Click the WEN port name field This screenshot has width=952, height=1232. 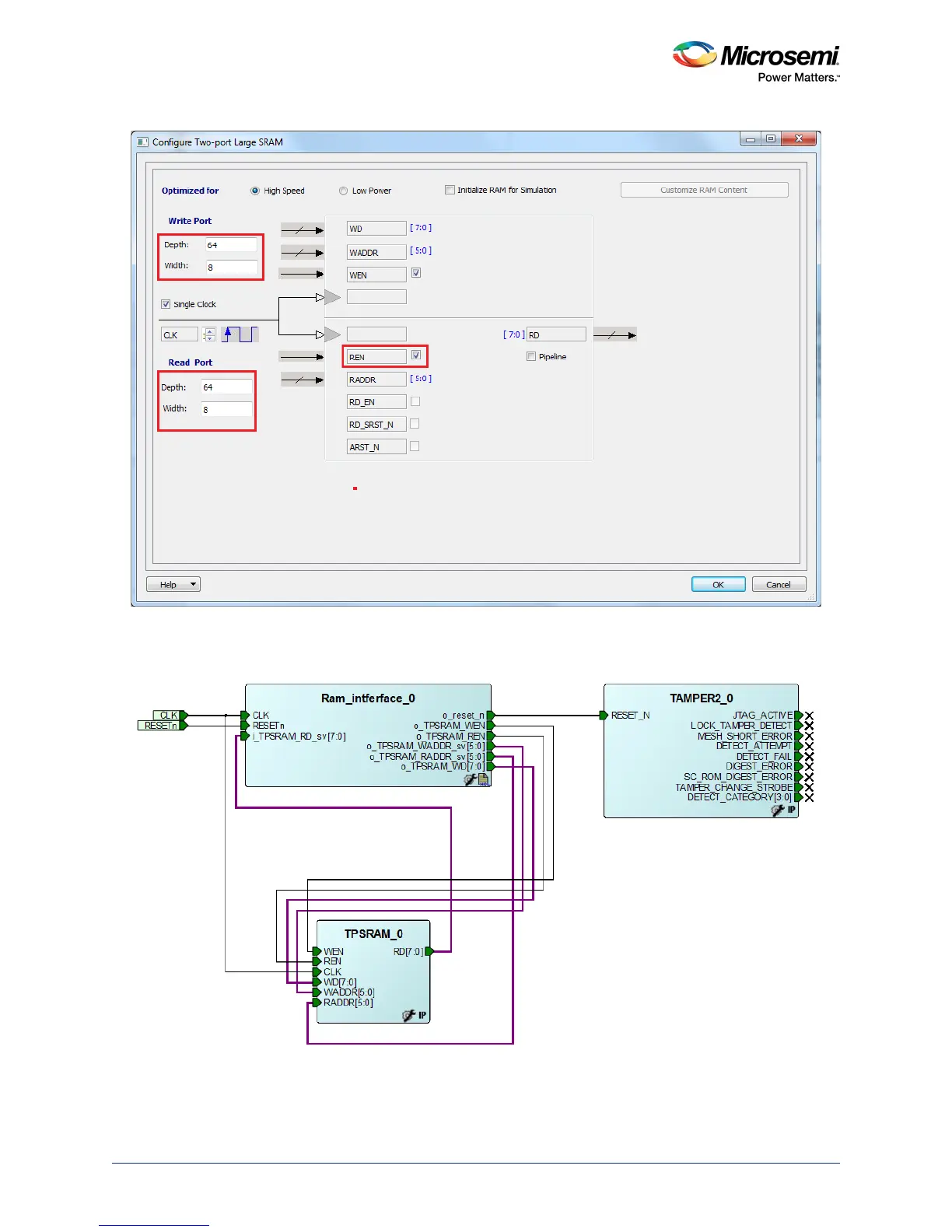click(x=376, y=275)
